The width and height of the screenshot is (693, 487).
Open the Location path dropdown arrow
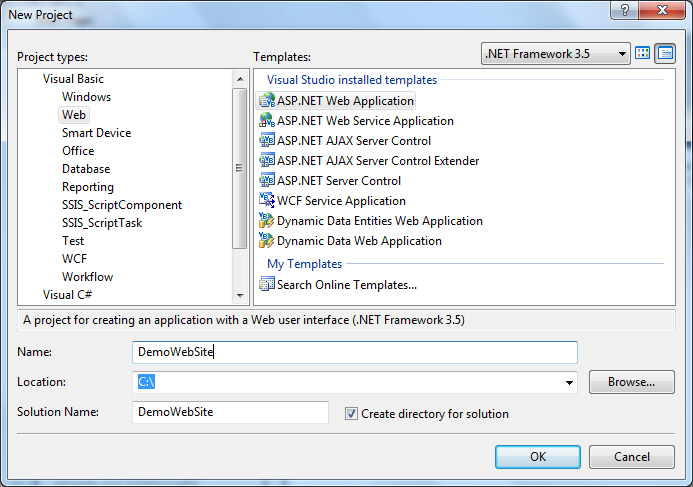click(x=569, y=382)
